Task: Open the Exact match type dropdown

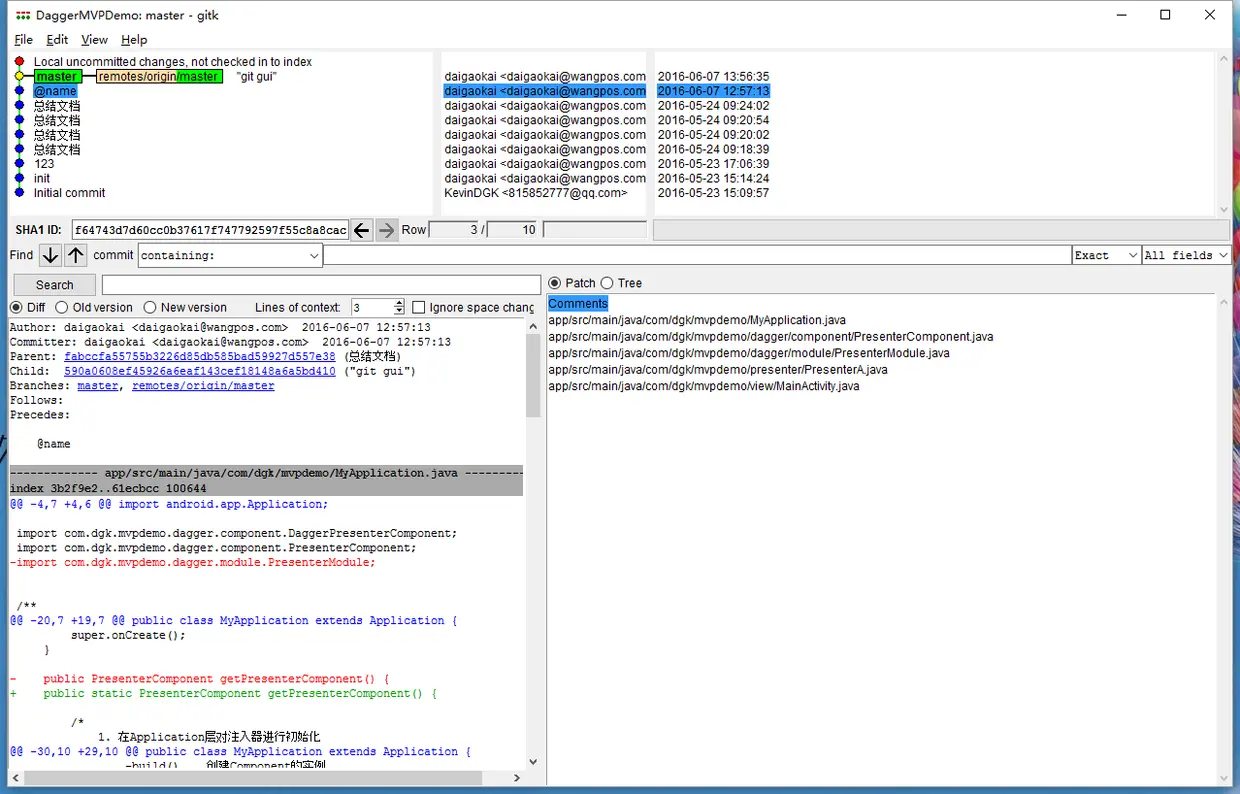Action: tap(1105, 255)
